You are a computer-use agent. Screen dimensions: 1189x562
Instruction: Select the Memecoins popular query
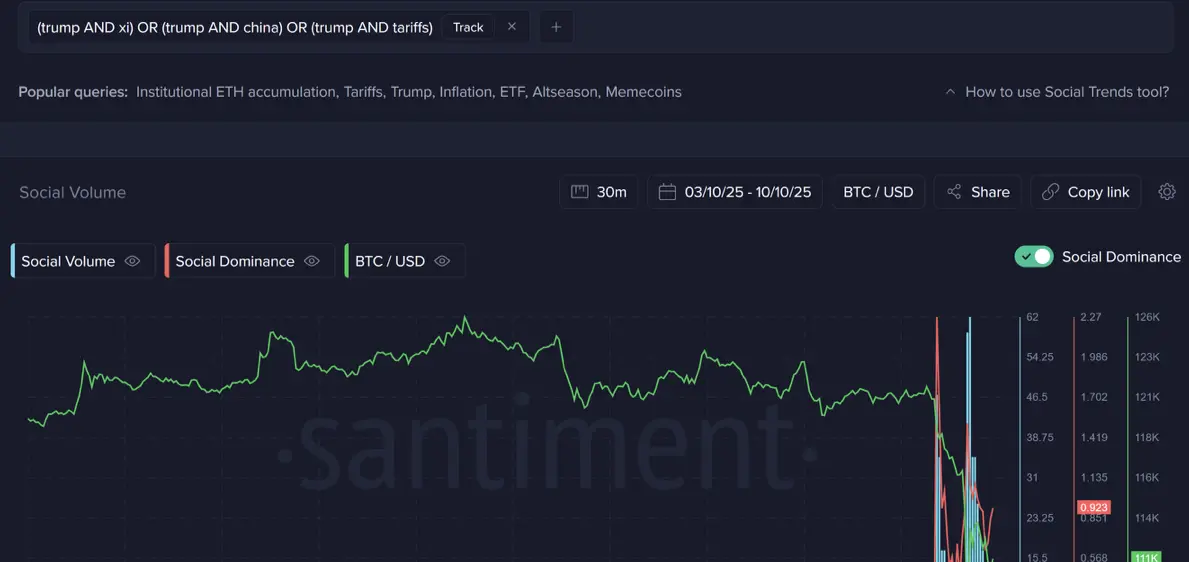pos(643,92)
